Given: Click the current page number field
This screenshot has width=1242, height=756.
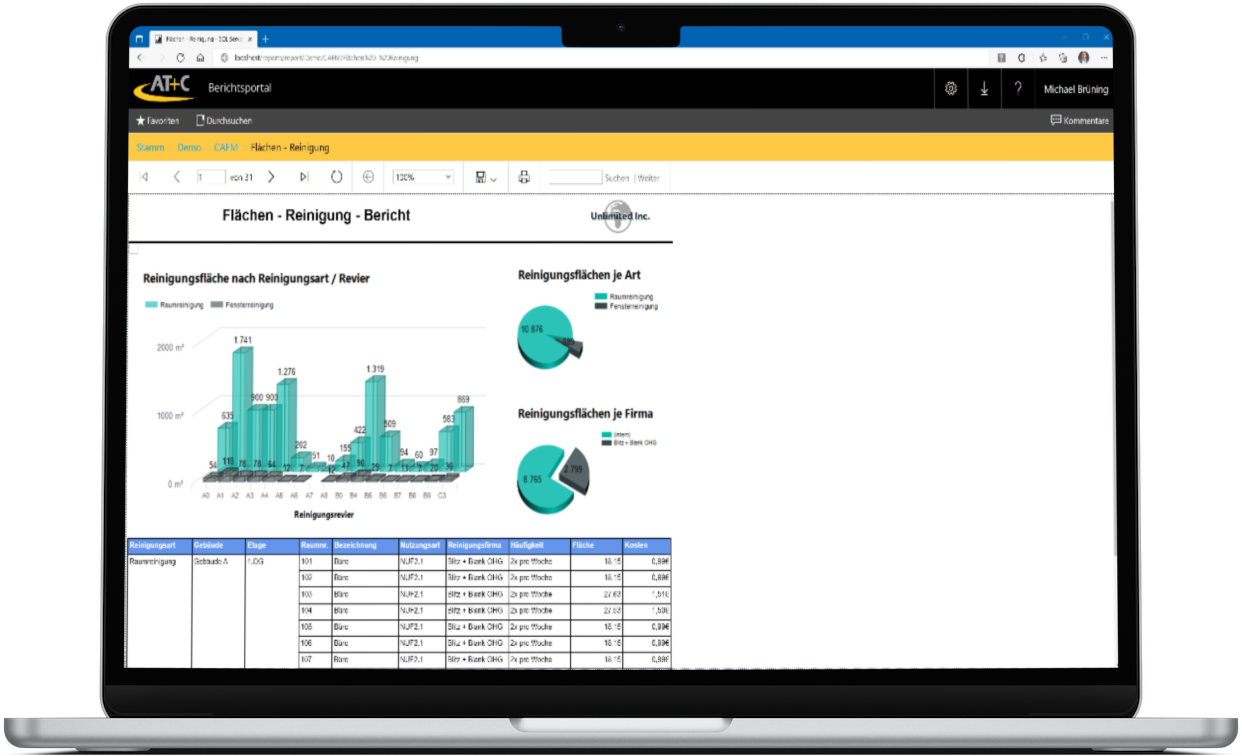Looking at the screenshot, I should [211, 177].
